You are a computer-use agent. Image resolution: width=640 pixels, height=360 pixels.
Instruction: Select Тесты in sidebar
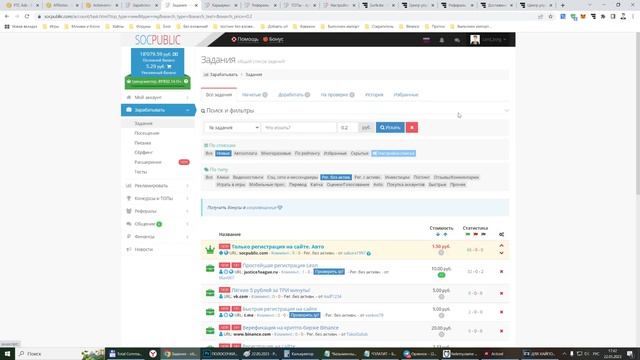140,172
